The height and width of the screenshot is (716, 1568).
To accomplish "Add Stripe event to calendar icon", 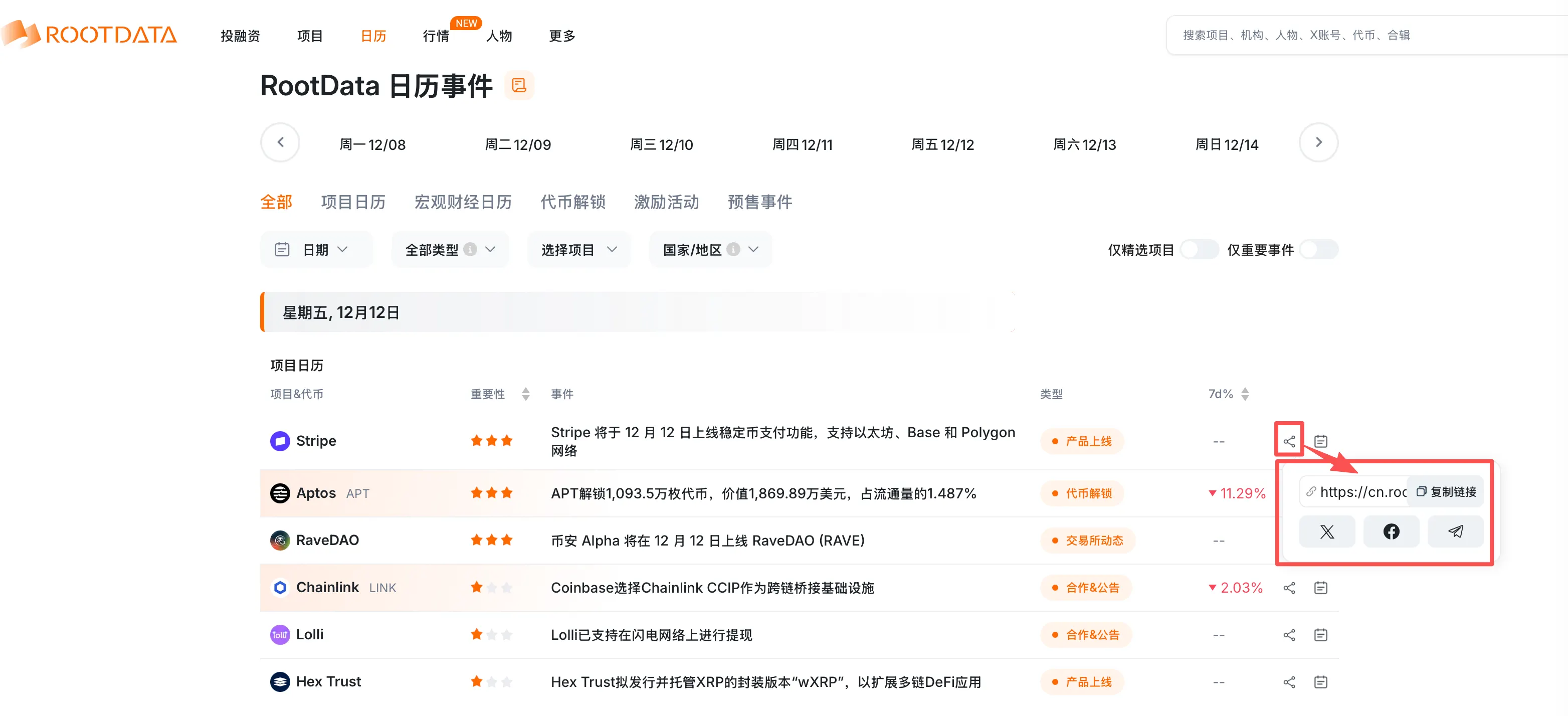I will [x=1320, y=441].
